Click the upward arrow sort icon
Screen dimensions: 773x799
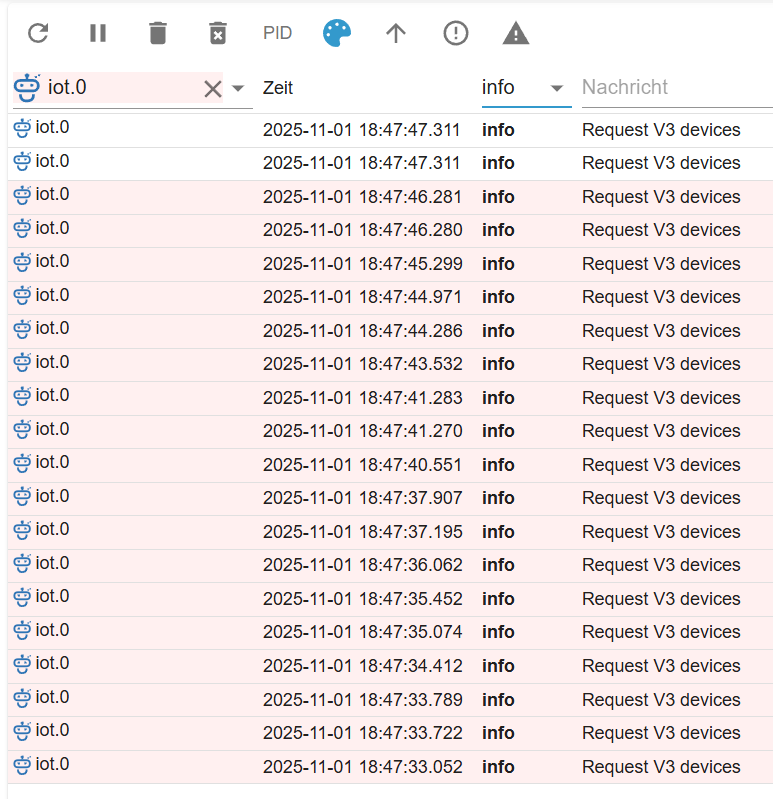coord(396,34)
